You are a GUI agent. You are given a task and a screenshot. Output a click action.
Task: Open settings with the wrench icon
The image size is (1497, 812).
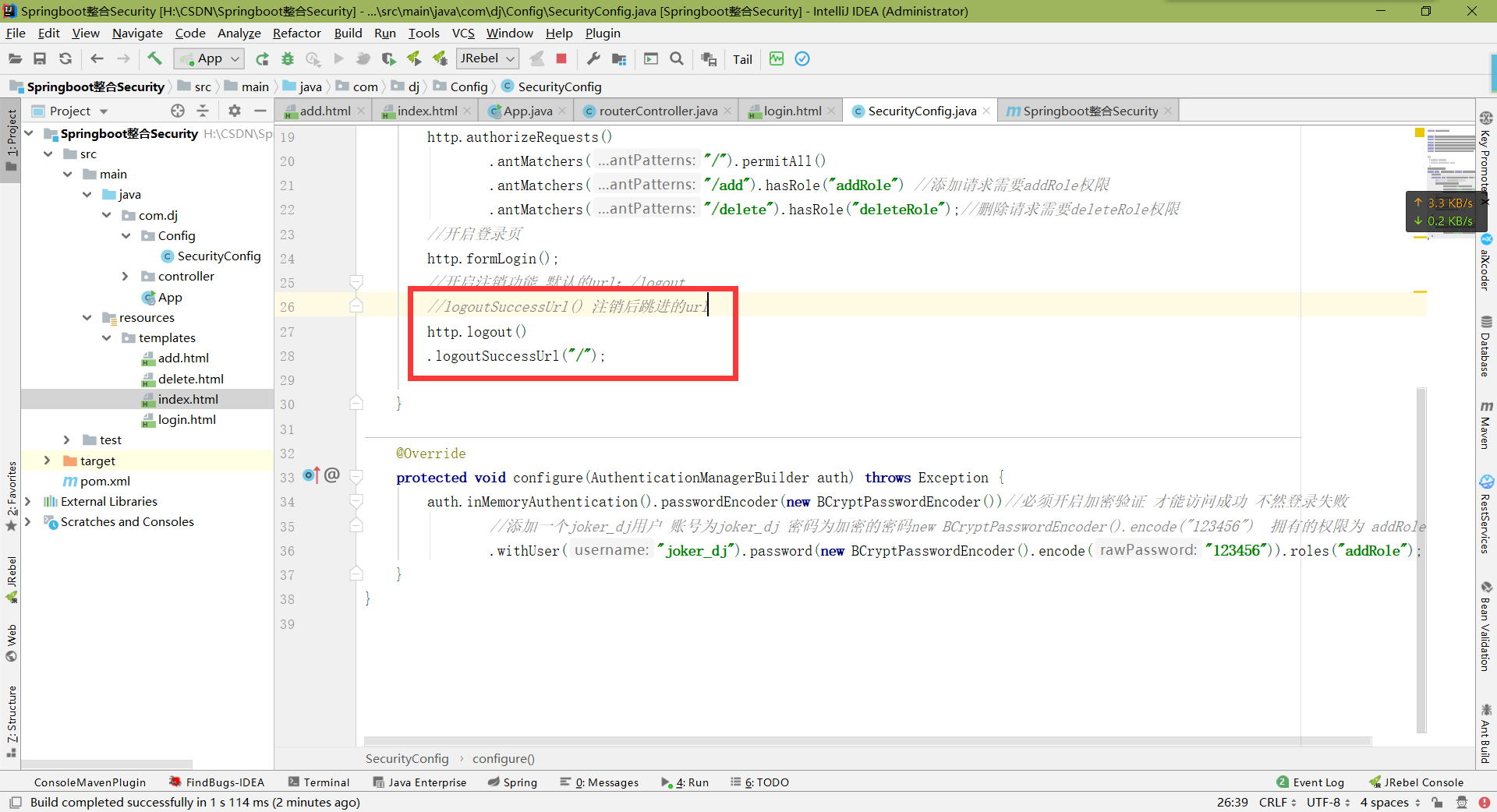pyautogui.click(x=593, y=58)
